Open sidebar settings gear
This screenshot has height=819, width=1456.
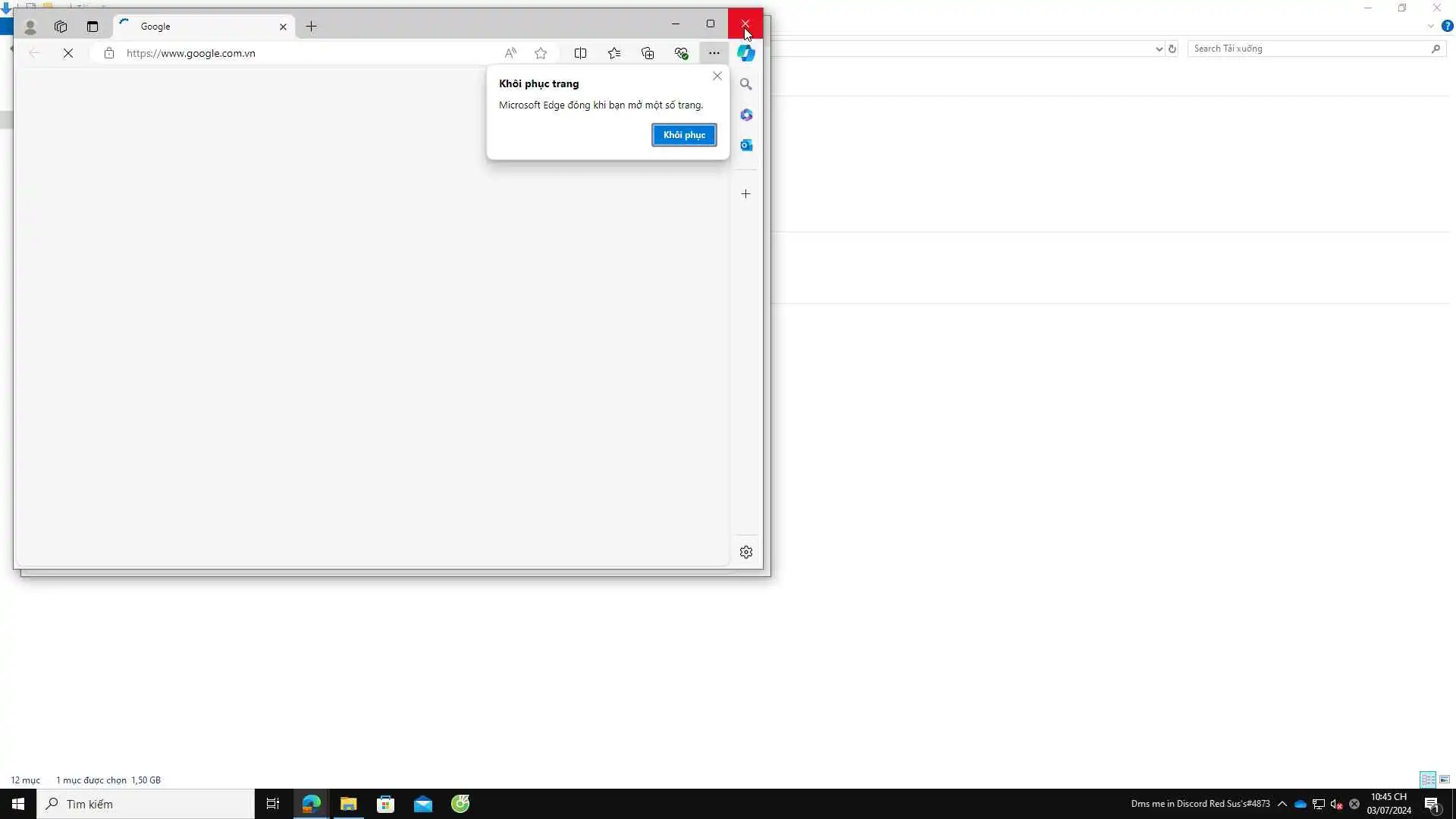tap(746, 552)
